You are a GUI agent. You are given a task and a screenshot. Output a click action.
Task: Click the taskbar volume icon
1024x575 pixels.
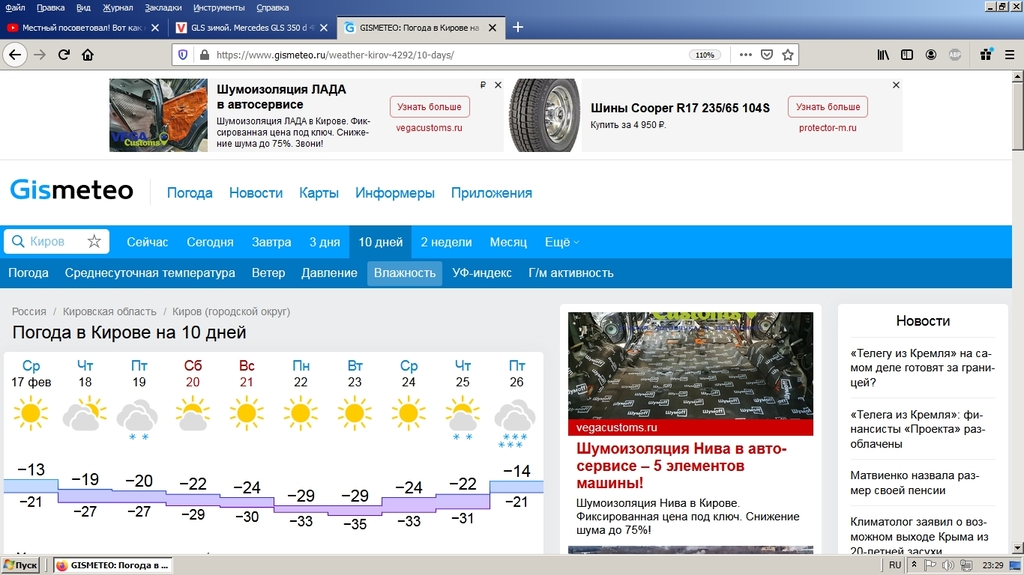click(x=948, y=565)
